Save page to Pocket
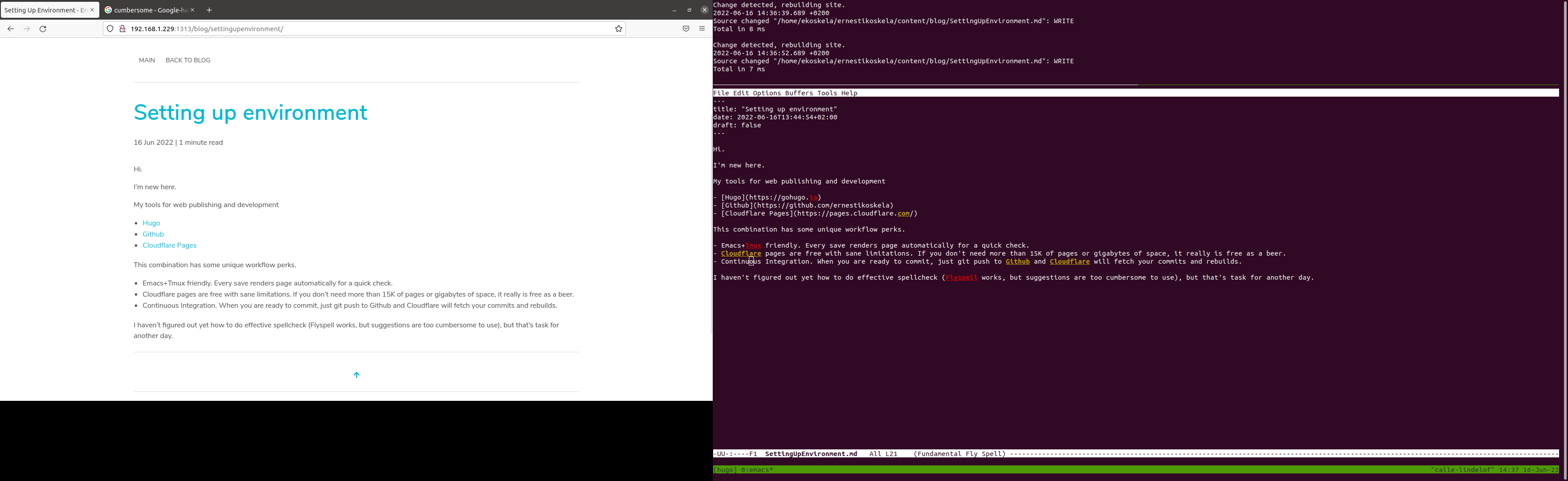The width and height of the screenshot is (1568, 481). coord(686,29)
